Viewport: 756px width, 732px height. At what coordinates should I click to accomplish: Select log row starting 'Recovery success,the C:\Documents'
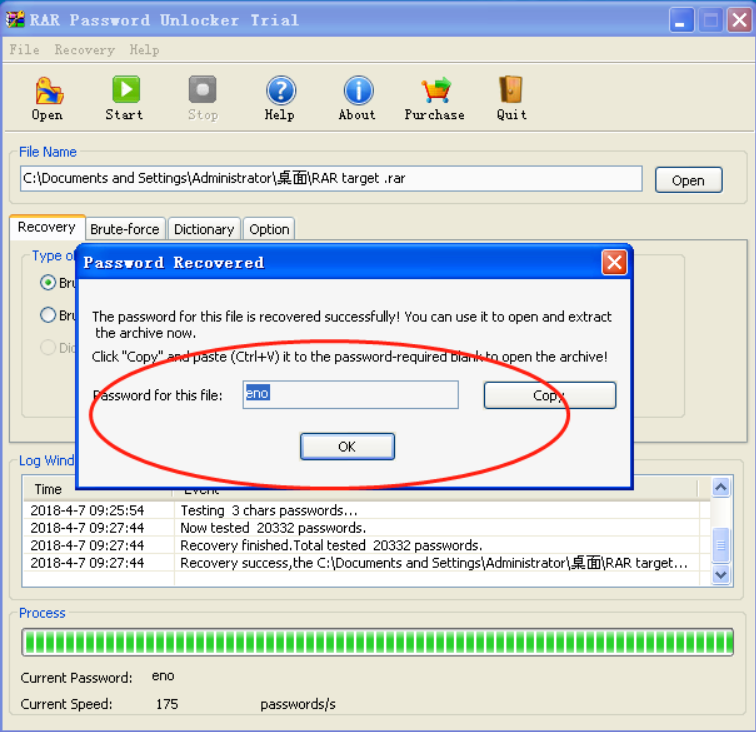(362, 563)
